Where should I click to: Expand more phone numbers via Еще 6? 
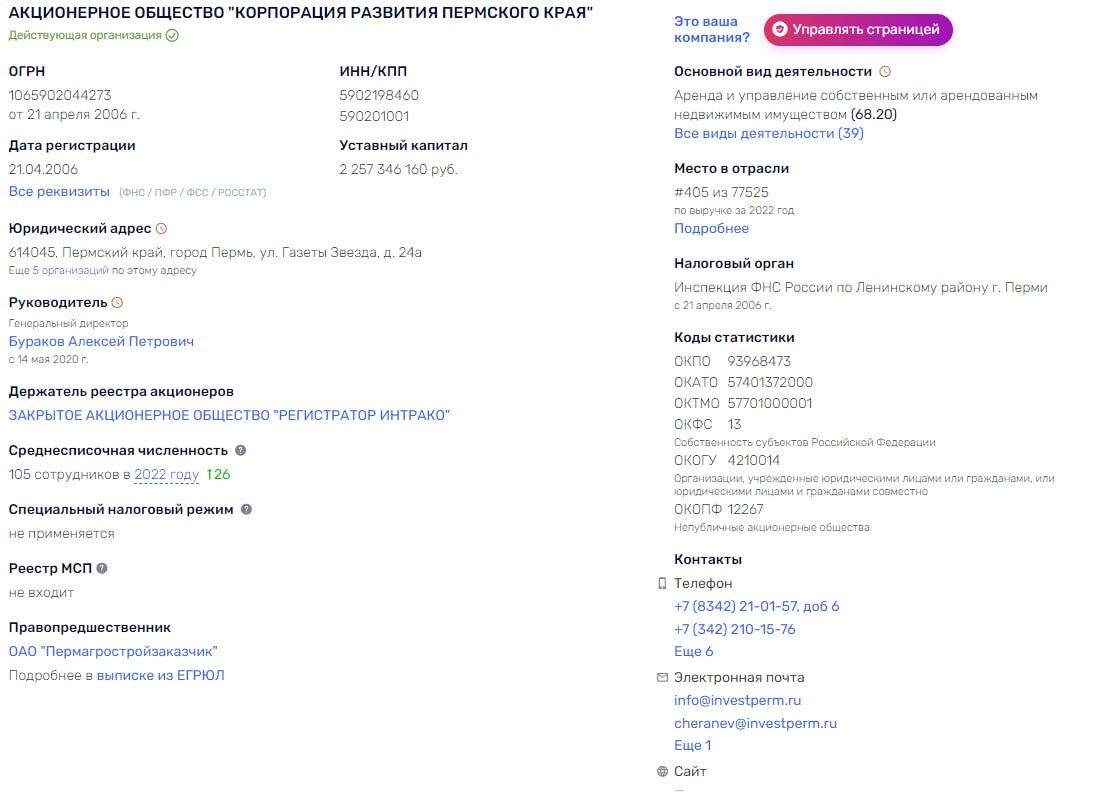[x=693, y=651]
